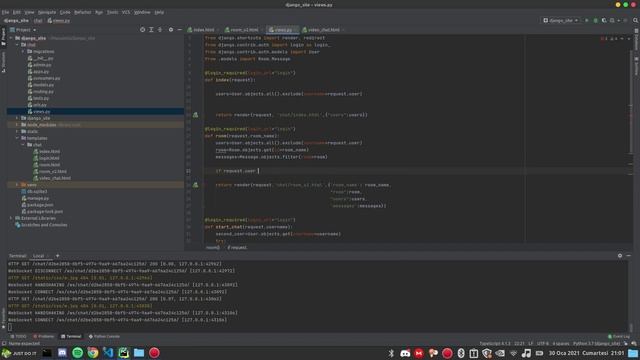Expand the static folder

click(17, 131)
